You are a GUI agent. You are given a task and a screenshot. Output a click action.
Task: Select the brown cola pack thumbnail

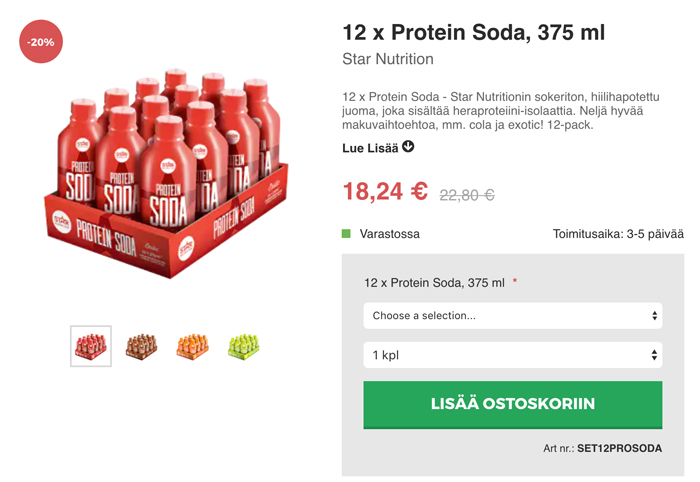(142, 346)
